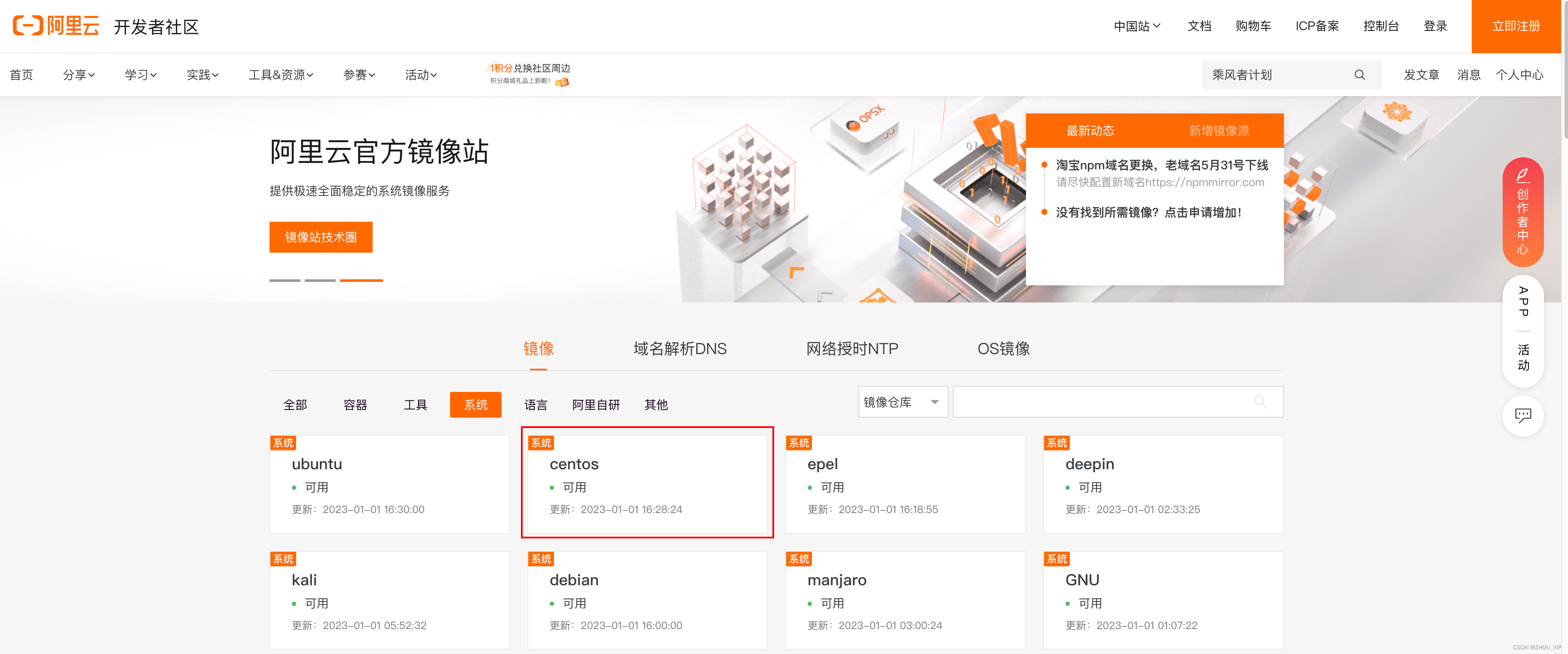Open the deepin mirror card
The width and height of the screenshot is (1568, 654).
coord(1163,484)
